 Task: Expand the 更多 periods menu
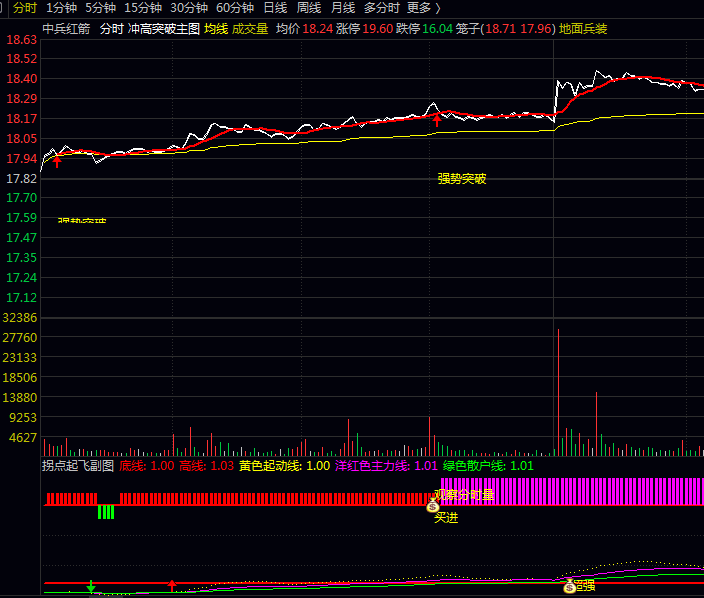pos(423,8)
